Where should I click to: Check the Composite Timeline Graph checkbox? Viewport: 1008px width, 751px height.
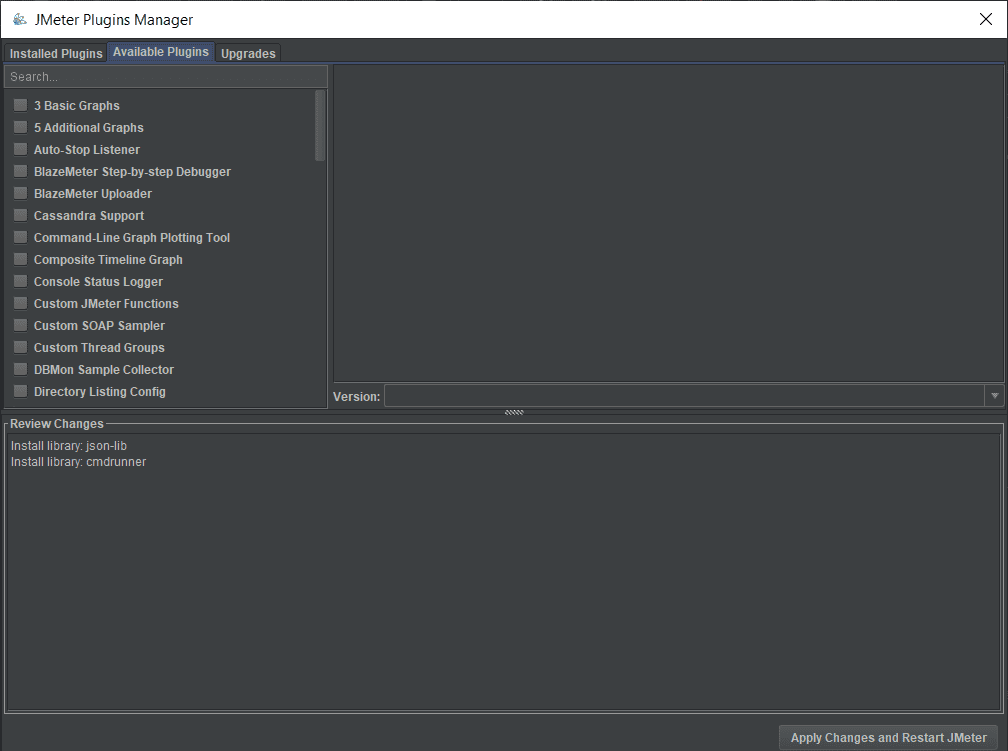click(x=21, y=259)
